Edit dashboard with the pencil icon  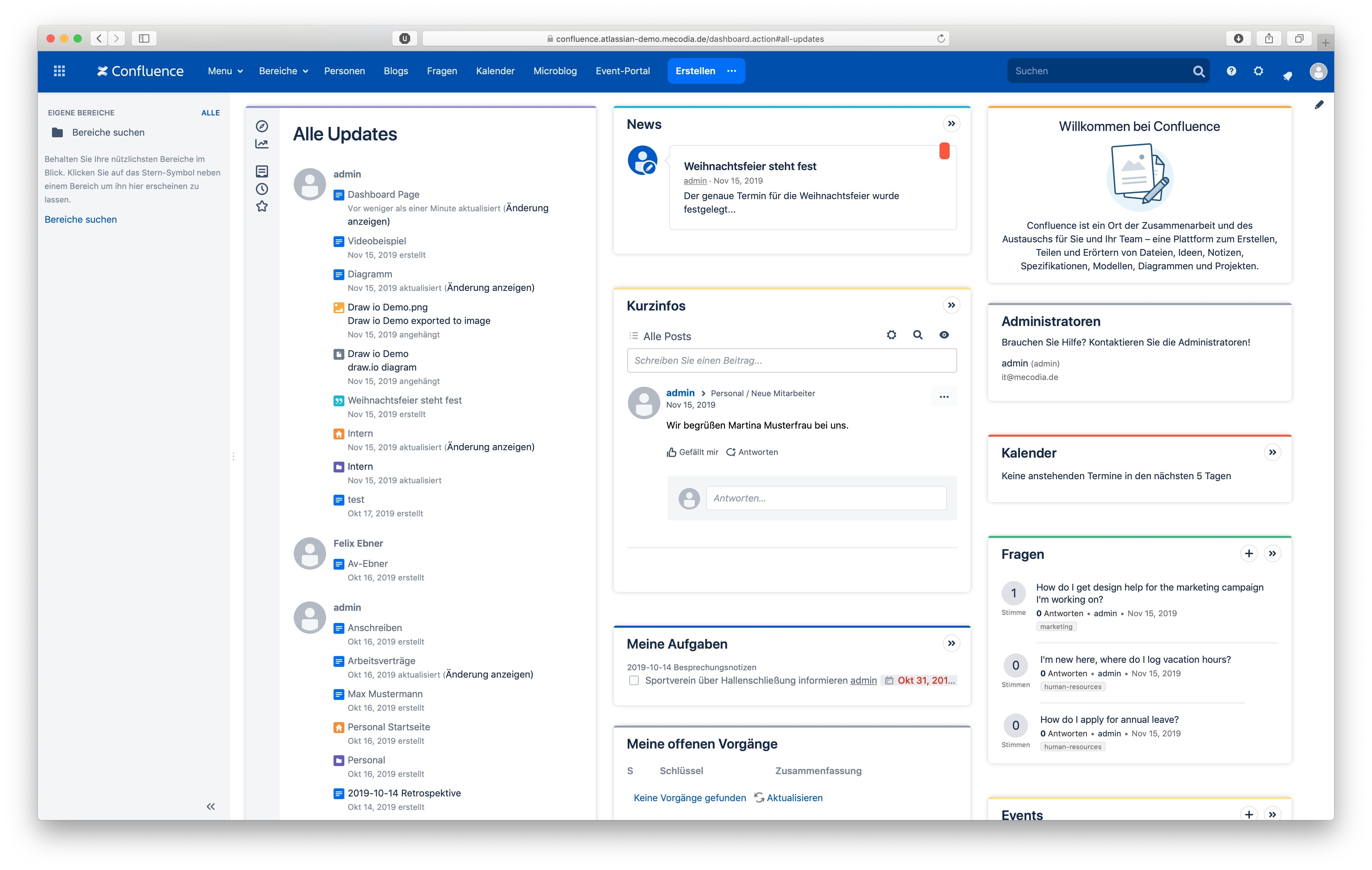1319,104
